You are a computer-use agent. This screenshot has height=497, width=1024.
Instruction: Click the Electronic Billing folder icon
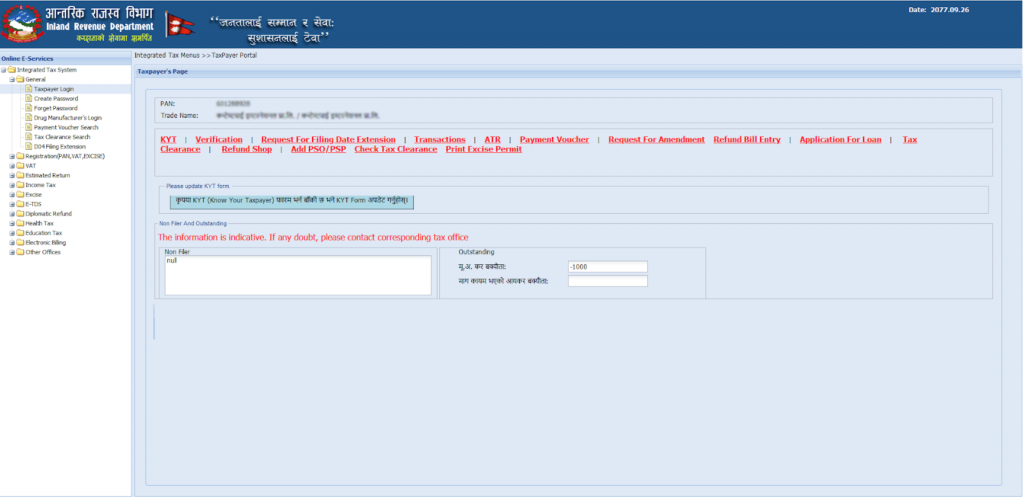click(20, 242)
